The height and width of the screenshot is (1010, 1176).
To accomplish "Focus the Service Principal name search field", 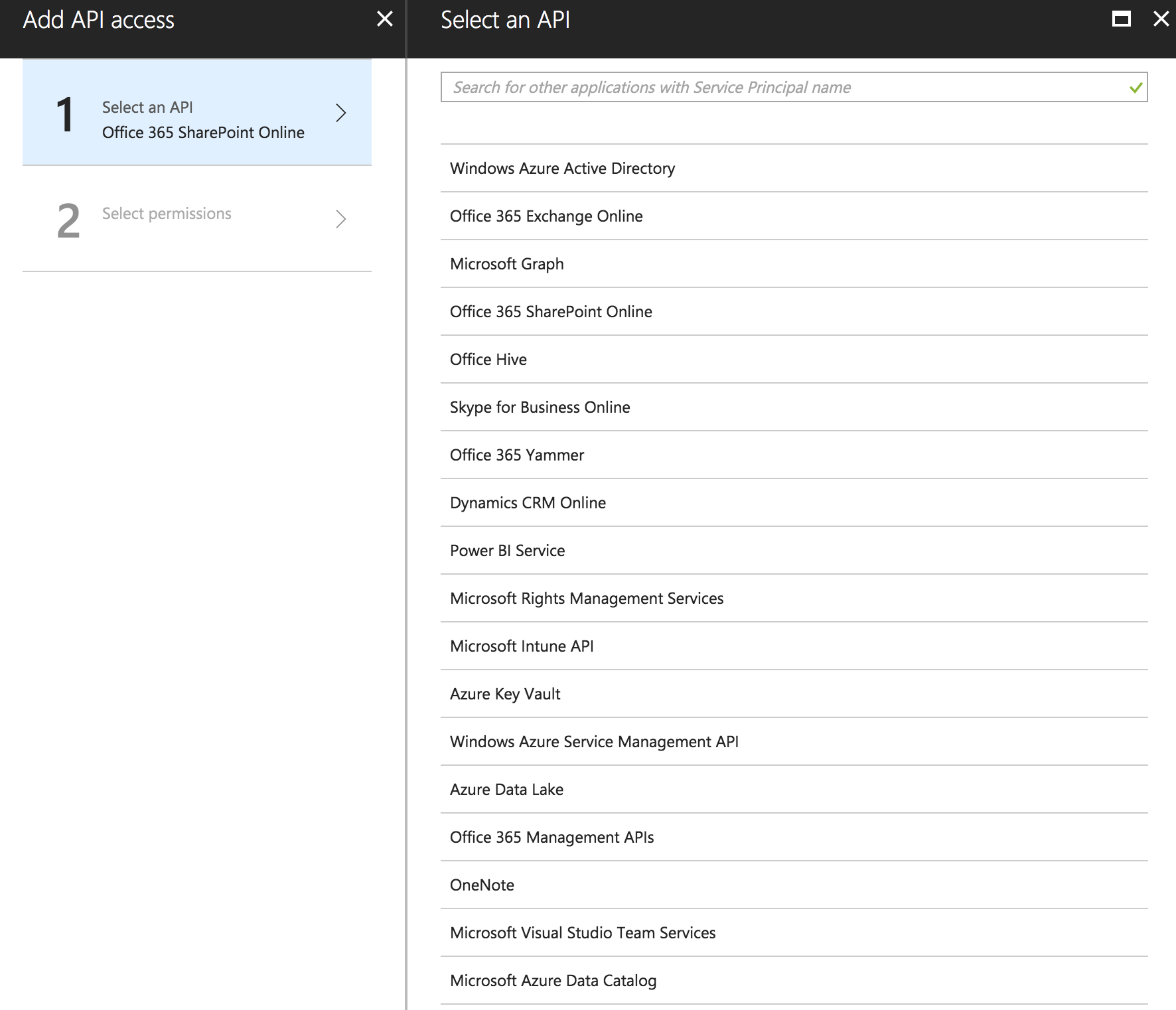I will (783, 88).
